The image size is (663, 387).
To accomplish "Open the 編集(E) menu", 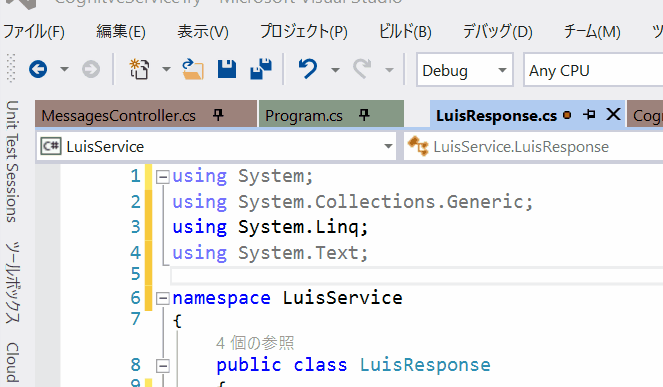I will tap(121, 32).
